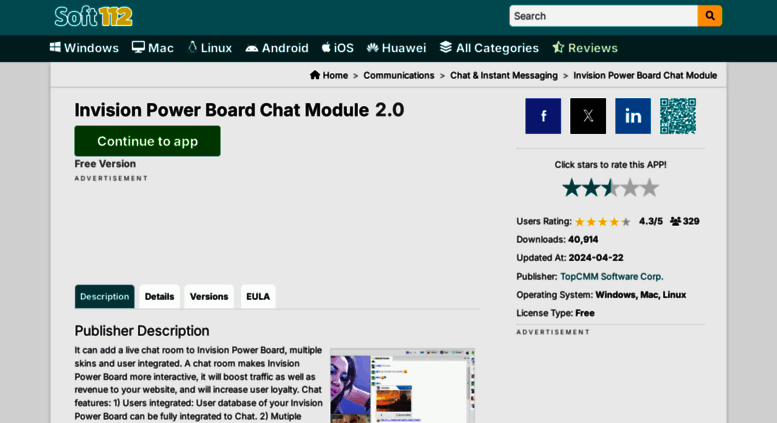The height and width of the screenshot is (423, 777).
Task: Open the EULA tab
Action: [x=258, y=296]
